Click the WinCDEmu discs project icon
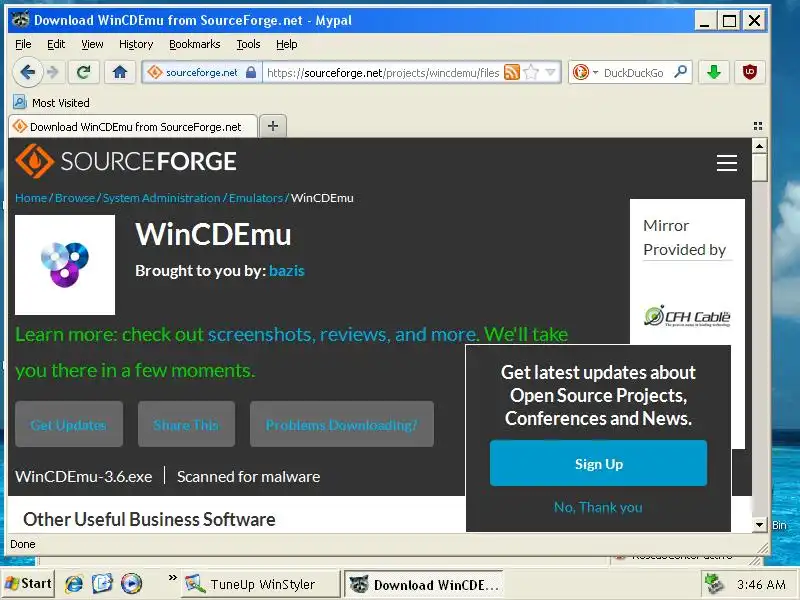This screenshot has width=800, height=600. tap(65, 265)
